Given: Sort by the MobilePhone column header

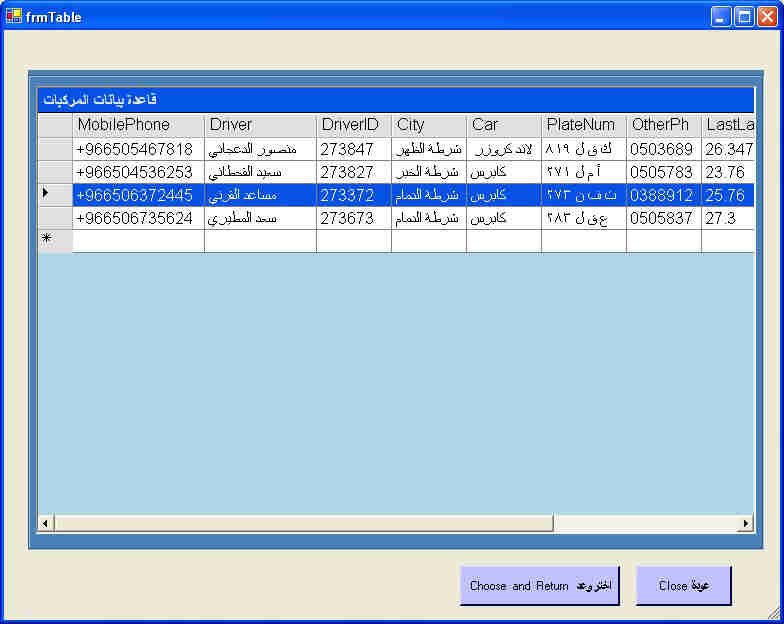Looking at the screenshot, I should tap(138, 125).
